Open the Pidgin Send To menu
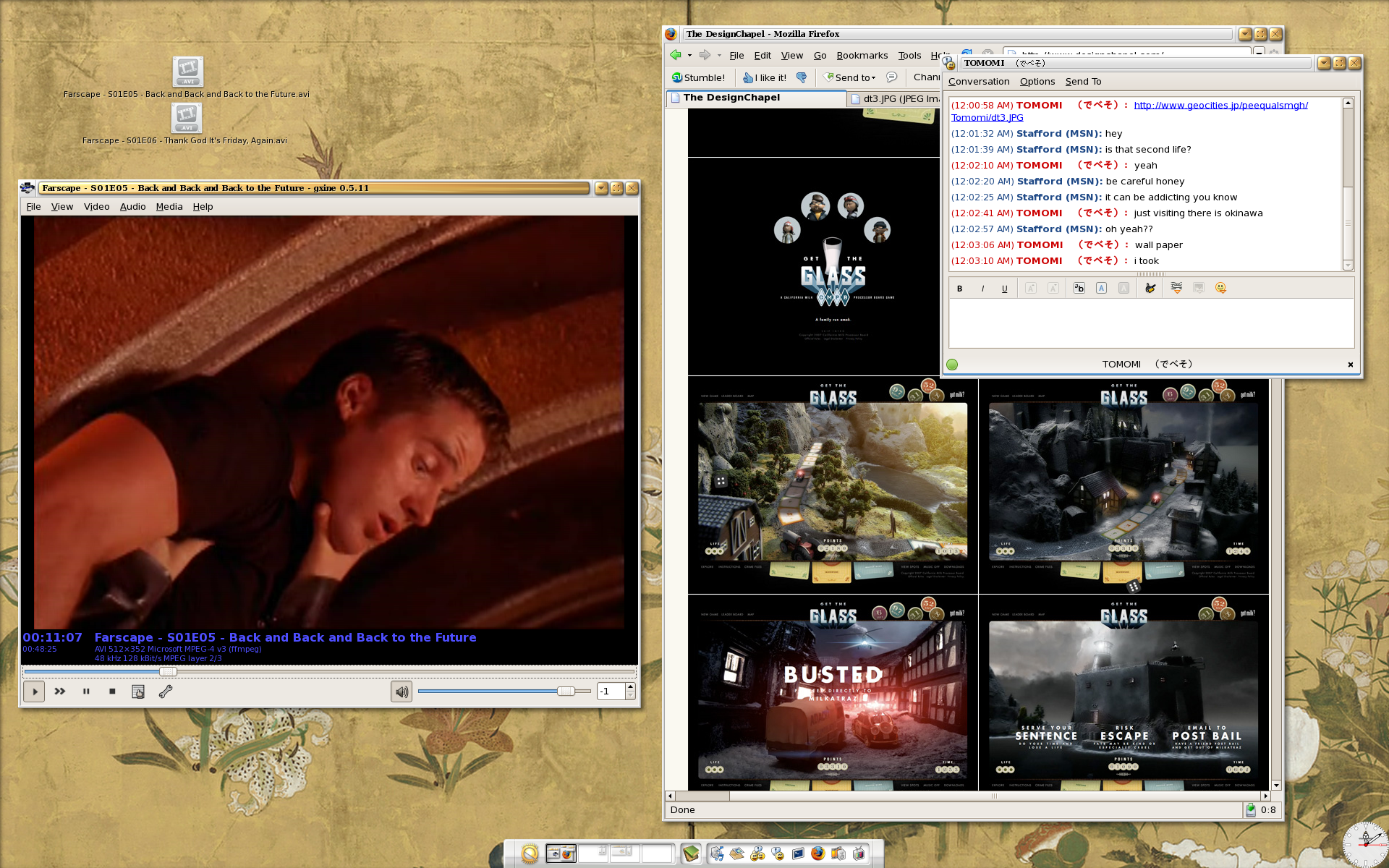Viewport: 1389px width, 868px height. 1083,82
